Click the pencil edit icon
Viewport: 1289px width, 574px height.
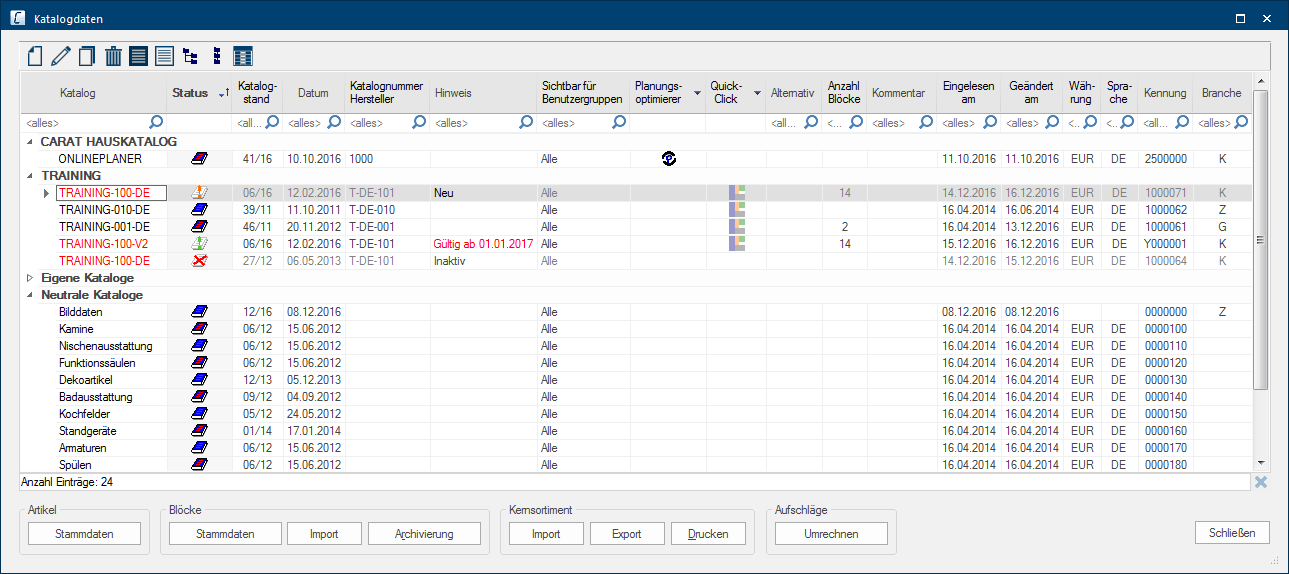pyautogui.click(x=61, y=56)
